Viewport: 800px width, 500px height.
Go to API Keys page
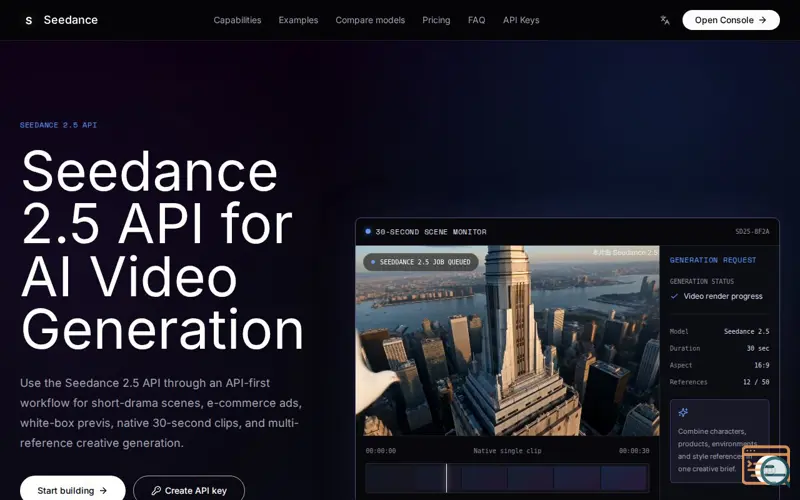coord(521,20)
